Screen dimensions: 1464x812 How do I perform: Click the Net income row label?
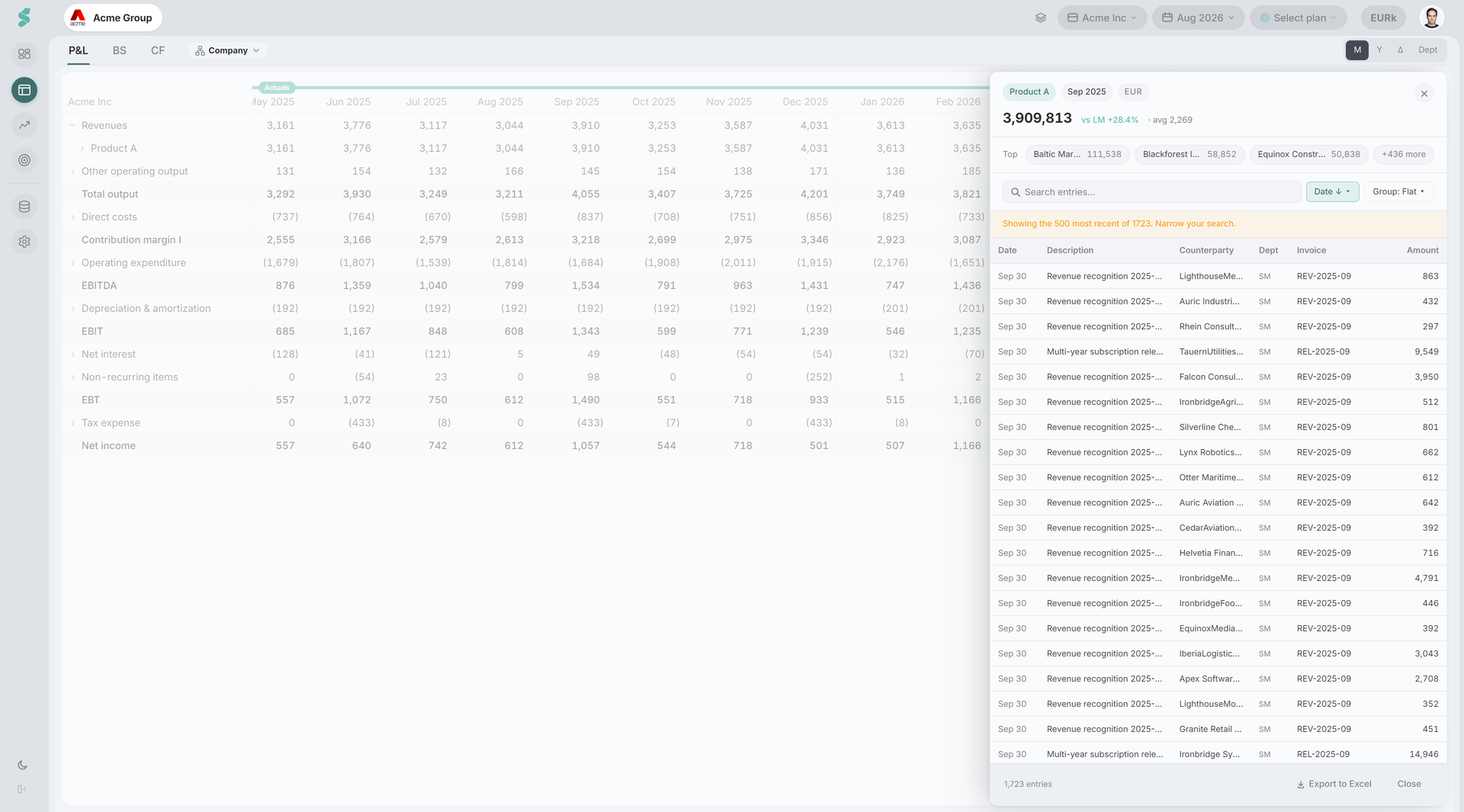[108, 446]
